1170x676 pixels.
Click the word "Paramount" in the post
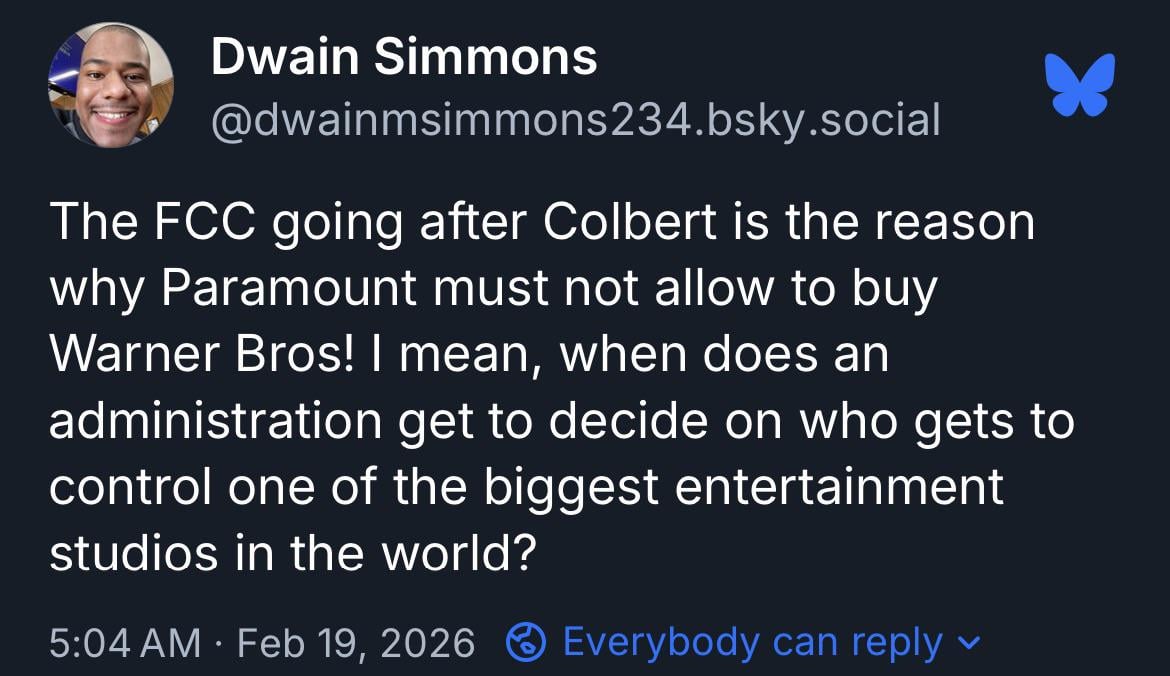[288, 288]
